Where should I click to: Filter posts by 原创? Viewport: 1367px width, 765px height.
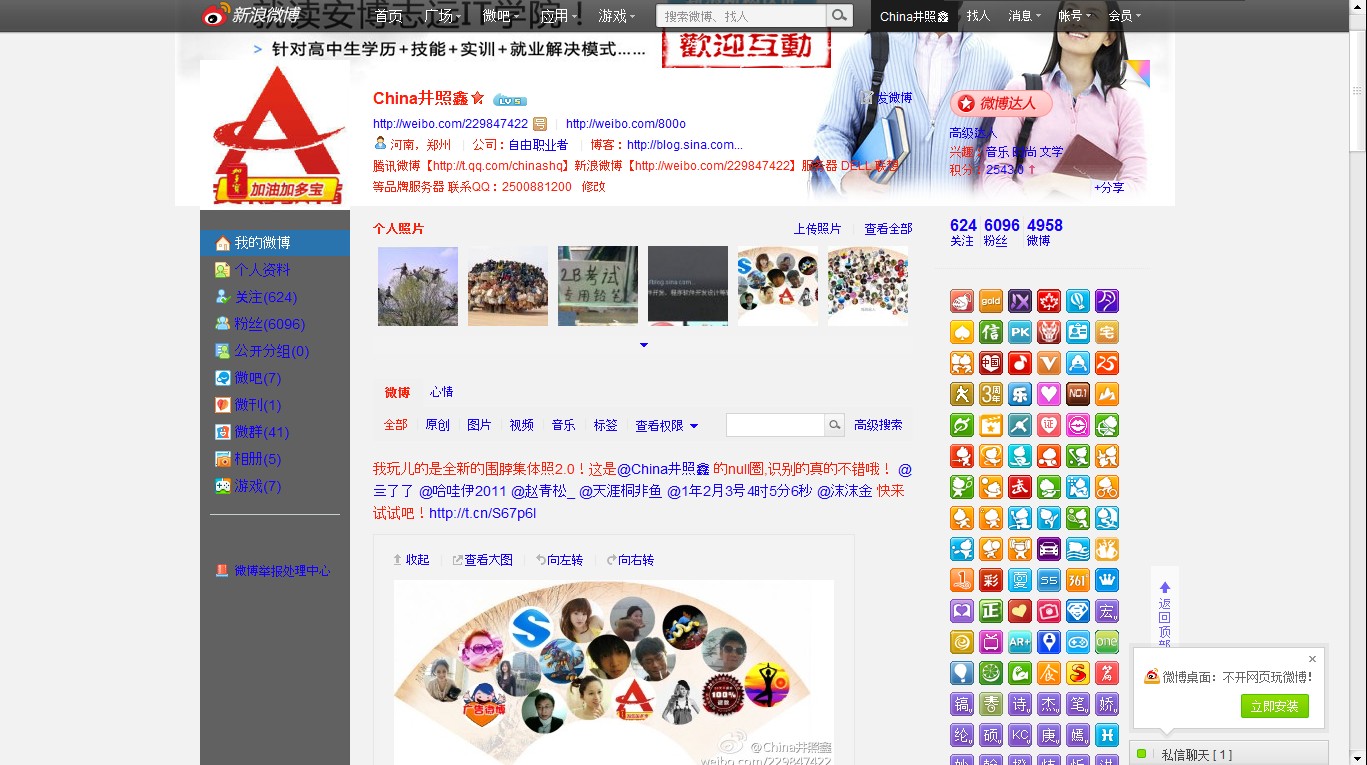tap(437, 425)
